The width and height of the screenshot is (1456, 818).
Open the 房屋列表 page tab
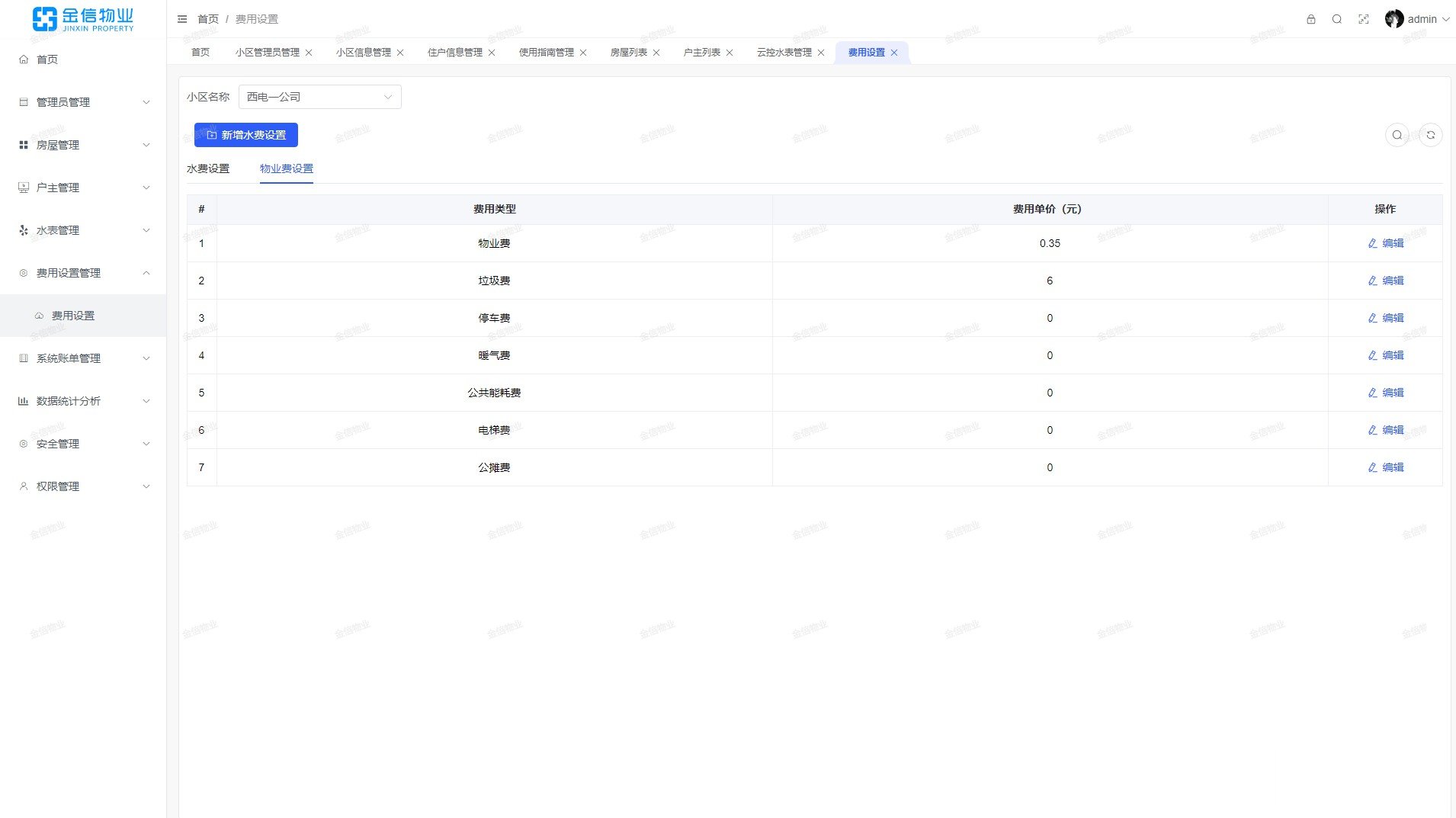[628, 53]
